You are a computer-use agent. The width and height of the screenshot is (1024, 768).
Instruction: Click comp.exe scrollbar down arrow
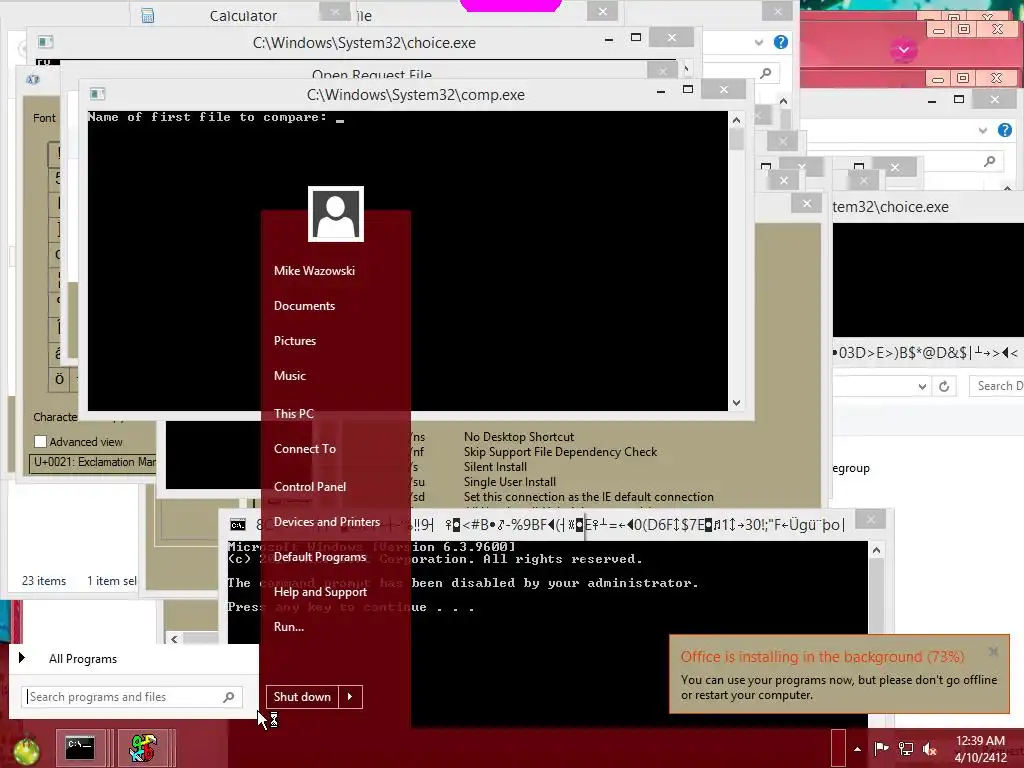(x=736, y=403)
